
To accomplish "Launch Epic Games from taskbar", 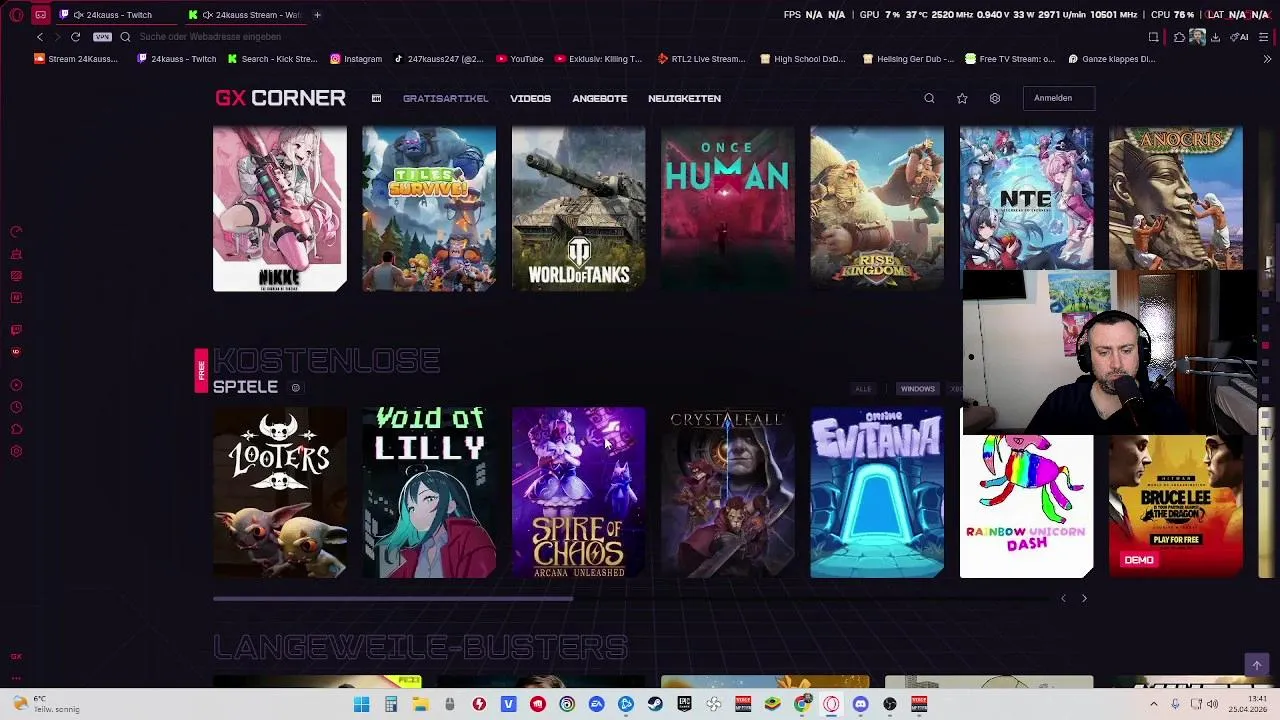I will coord(684,704).
